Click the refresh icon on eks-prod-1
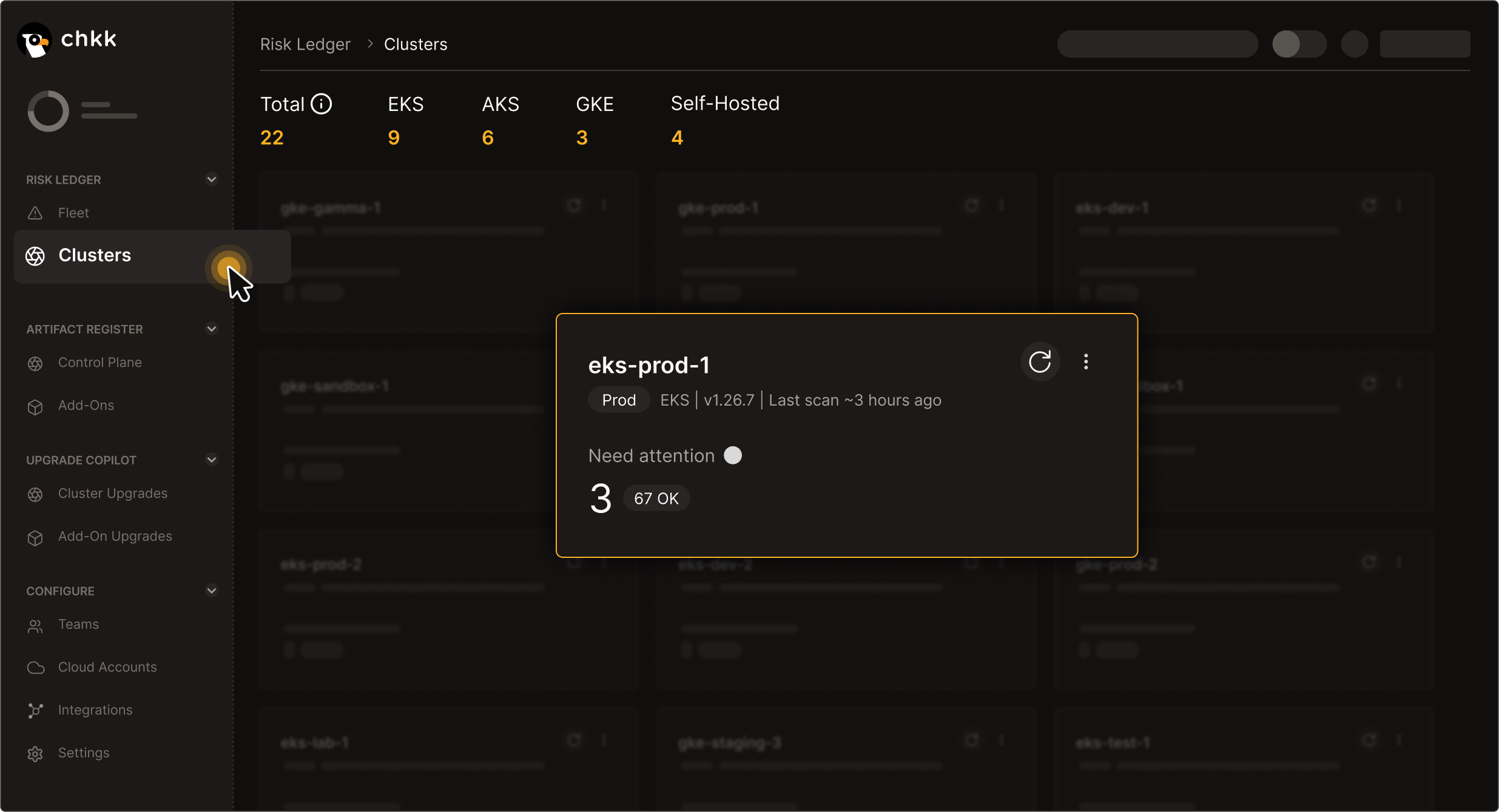Image resolution: width=1499 pixels, height=812 pixels. click(1040, 362)
